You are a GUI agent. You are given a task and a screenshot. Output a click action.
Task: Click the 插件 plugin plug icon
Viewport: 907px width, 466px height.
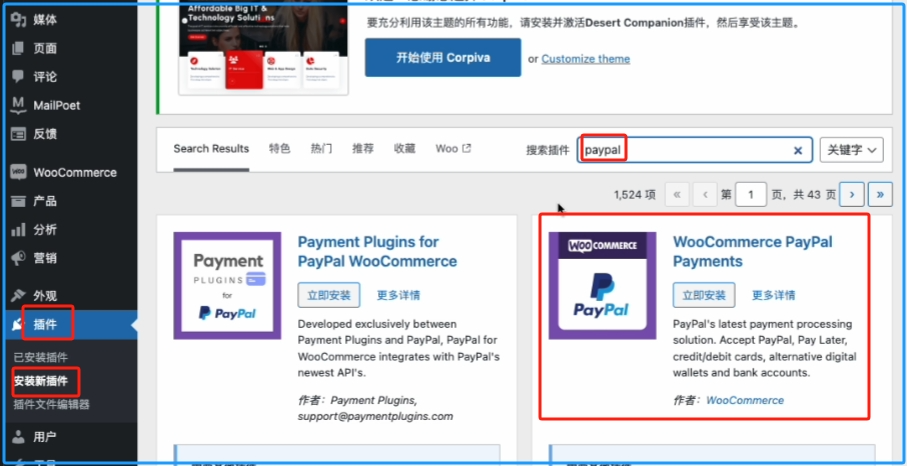[16, 325]
